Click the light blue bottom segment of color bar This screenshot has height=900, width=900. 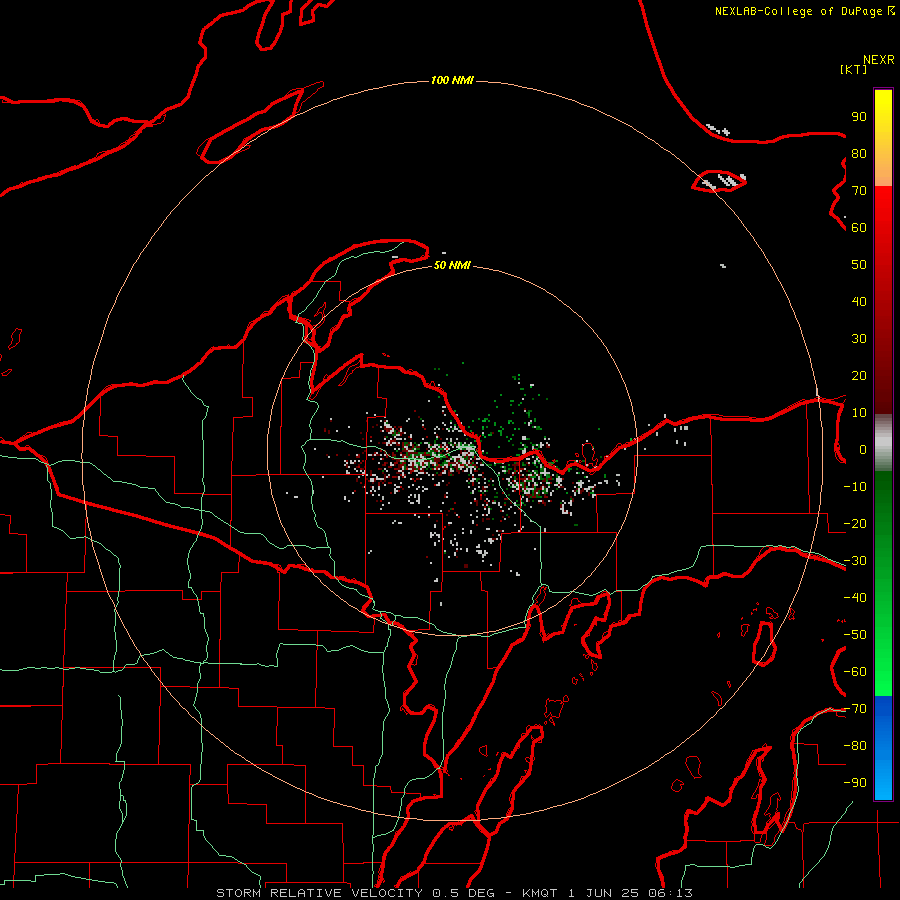pyautogui.click(x=883, y=781)
